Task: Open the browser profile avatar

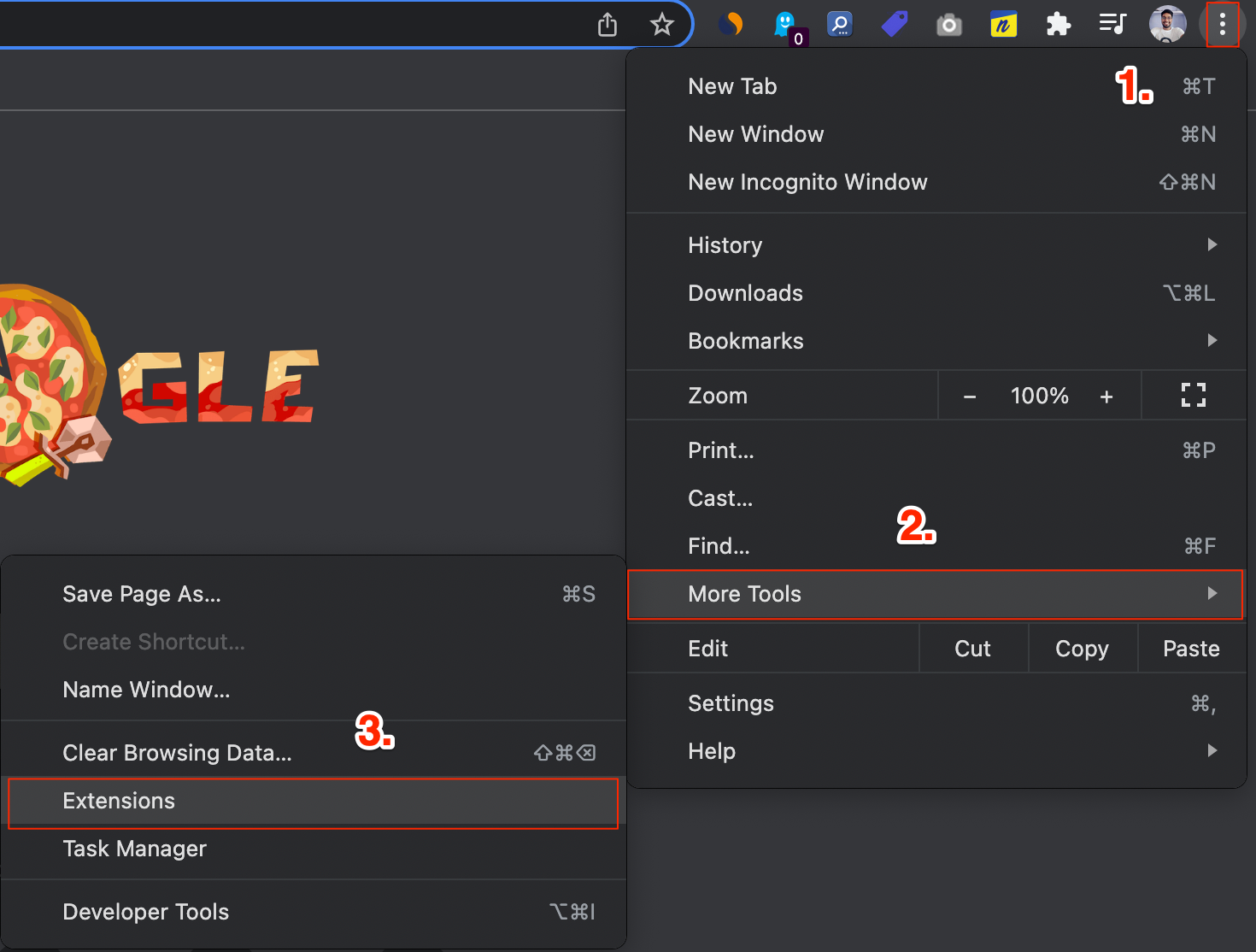Action: (x=1167, y=24)
